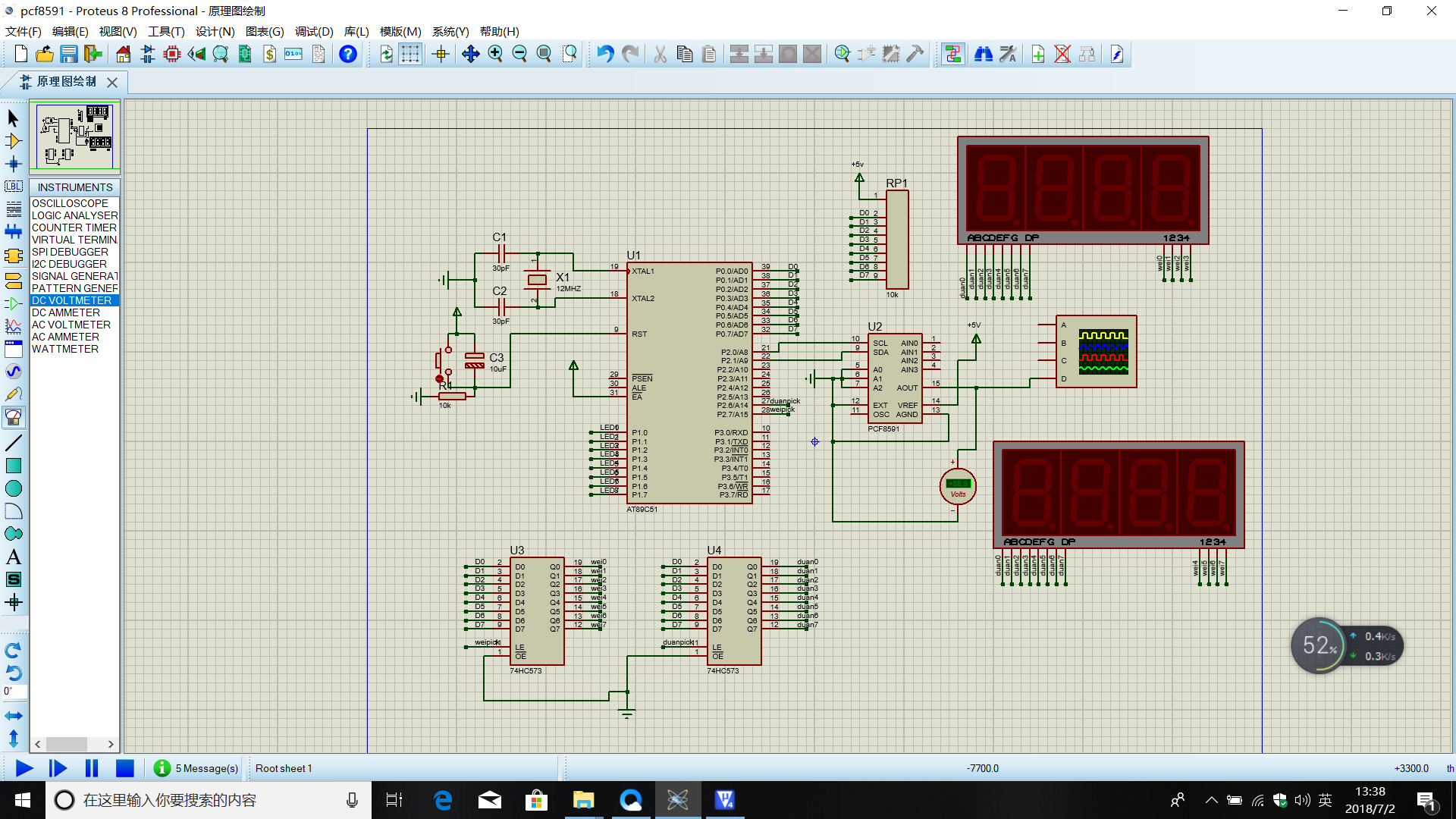Click the INSTRUMENTS list header
Screen dimensions: 1456x819
click(x=74, y=187)
